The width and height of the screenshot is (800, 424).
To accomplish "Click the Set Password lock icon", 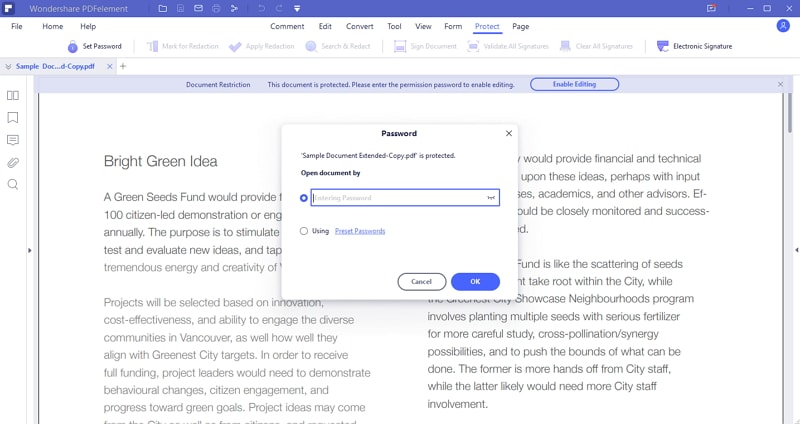I will click(x=72, y=46).
